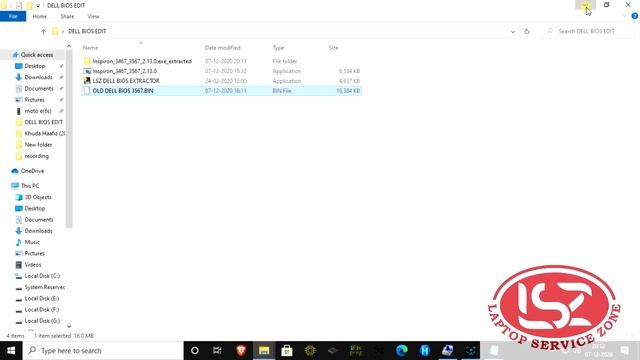The image size is (640, 360).
Task: Open System Reserved drive
Action: [44, 287]
